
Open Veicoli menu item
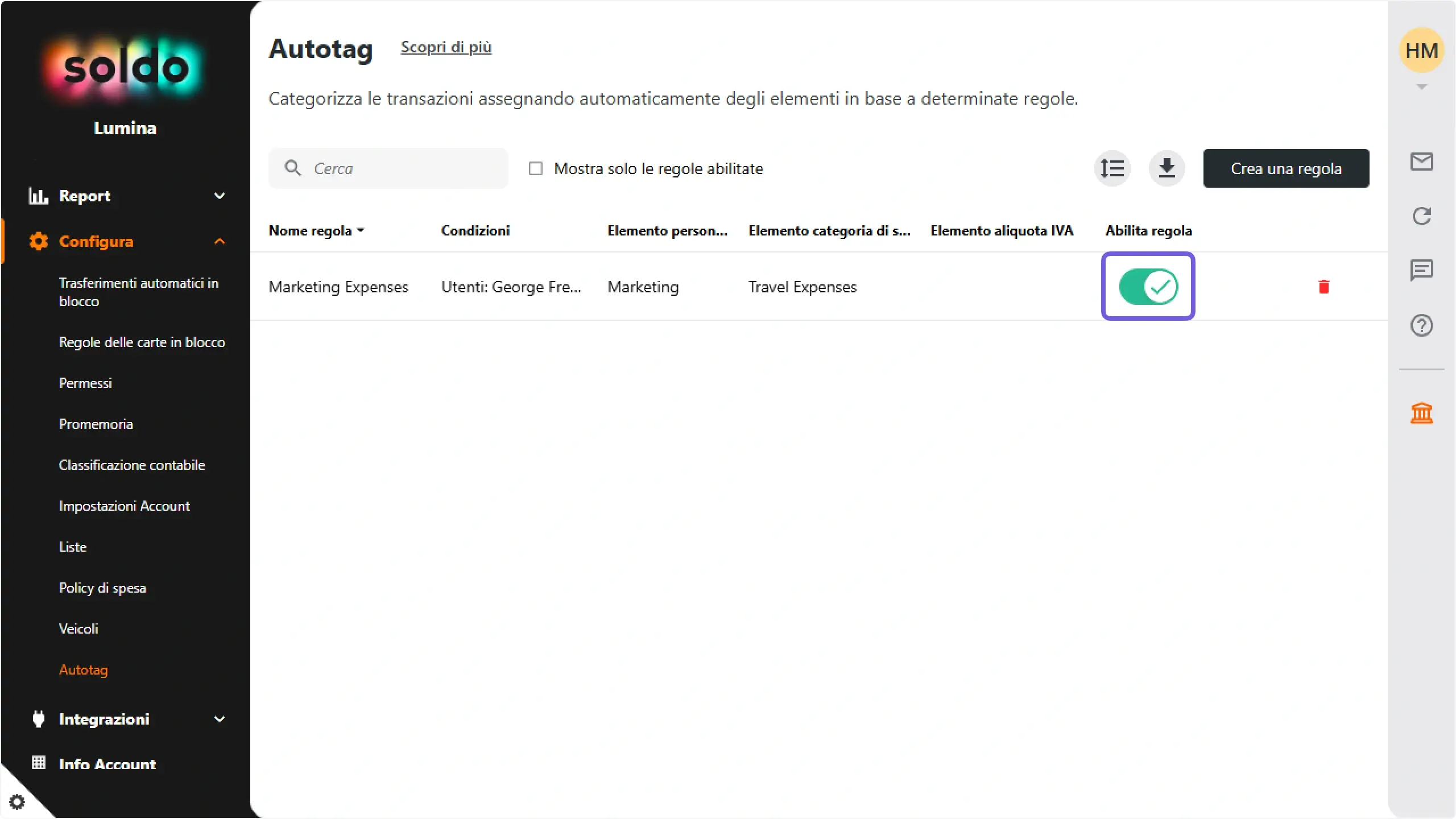click(x=78, y=628)
